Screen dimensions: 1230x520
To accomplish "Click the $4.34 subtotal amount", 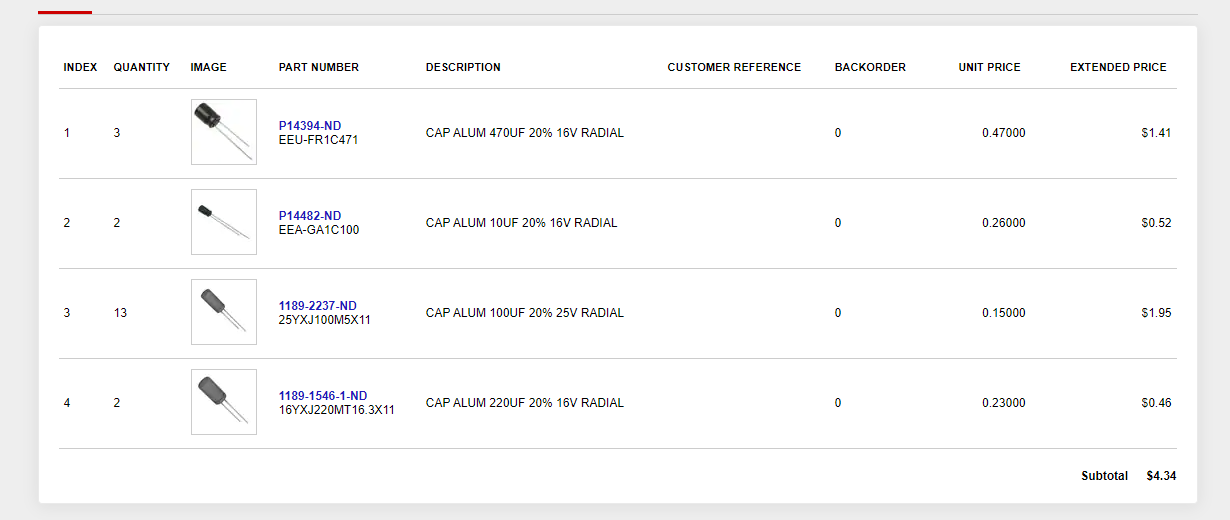I will point(1161,476).
